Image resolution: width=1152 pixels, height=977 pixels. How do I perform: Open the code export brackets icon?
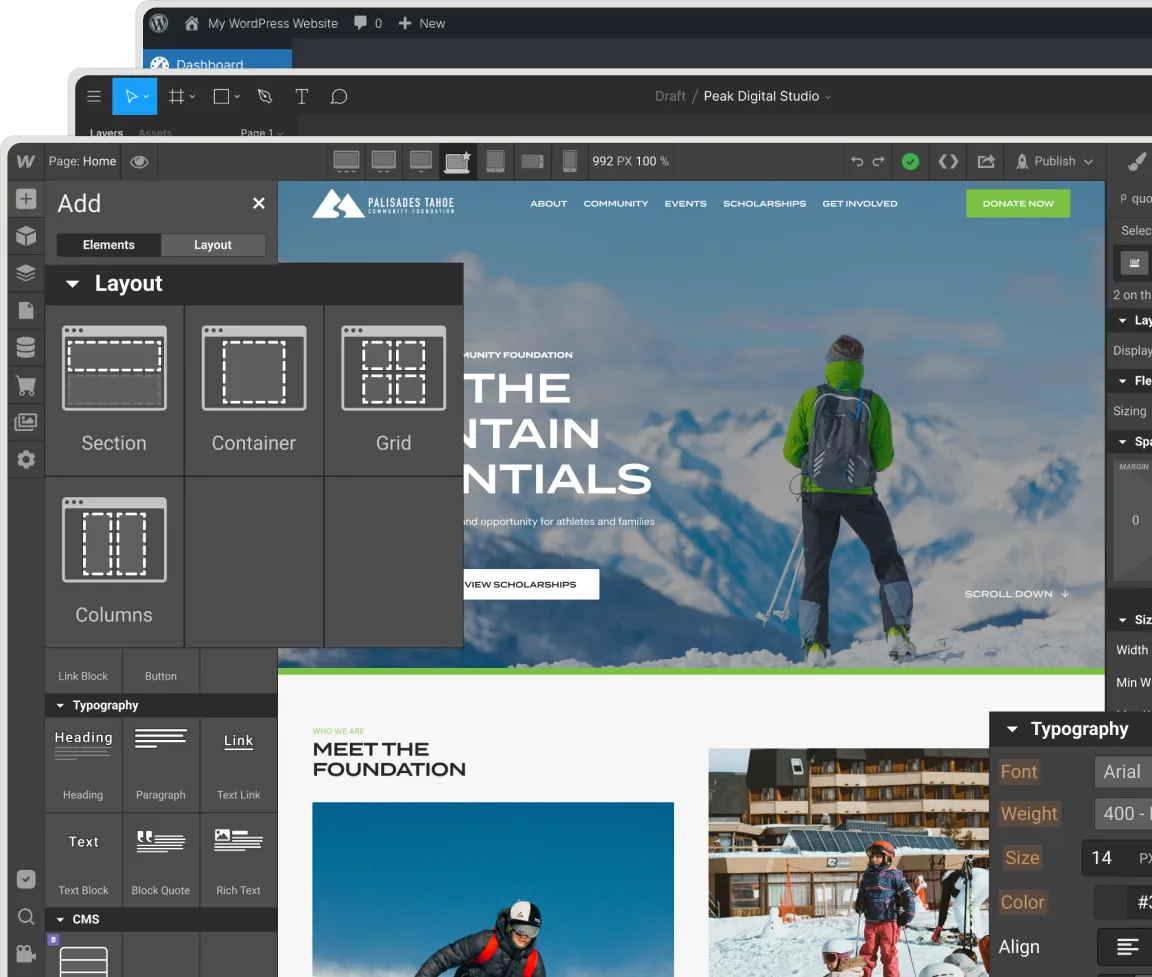click(x=948, y=162)
